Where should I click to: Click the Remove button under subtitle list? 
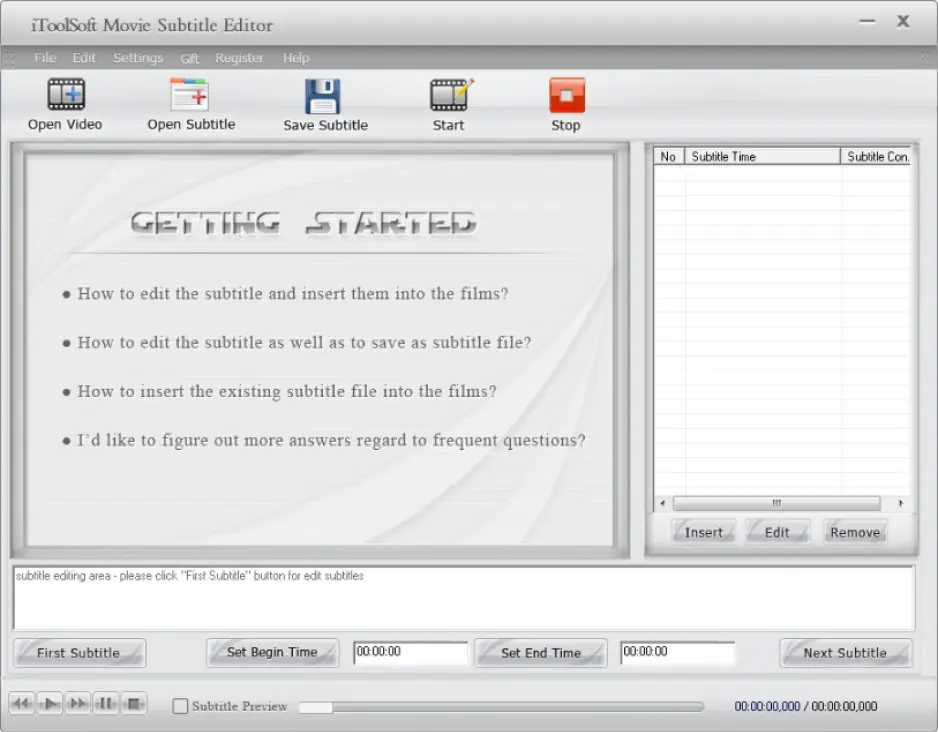click(855, 532)
